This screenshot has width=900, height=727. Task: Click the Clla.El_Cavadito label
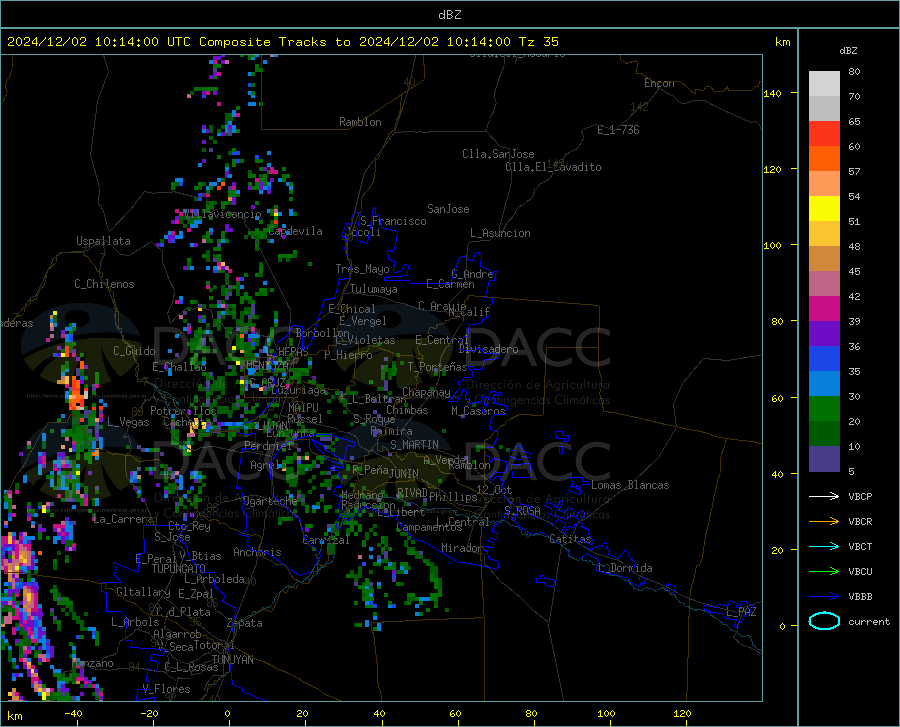tap(553, 167)
